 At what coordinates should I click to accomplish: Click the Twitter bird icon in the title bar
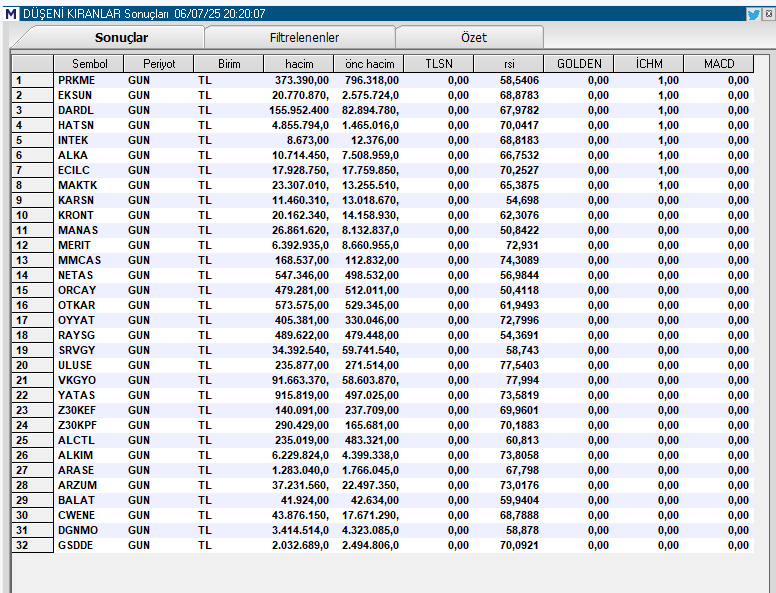click(753, 14)
